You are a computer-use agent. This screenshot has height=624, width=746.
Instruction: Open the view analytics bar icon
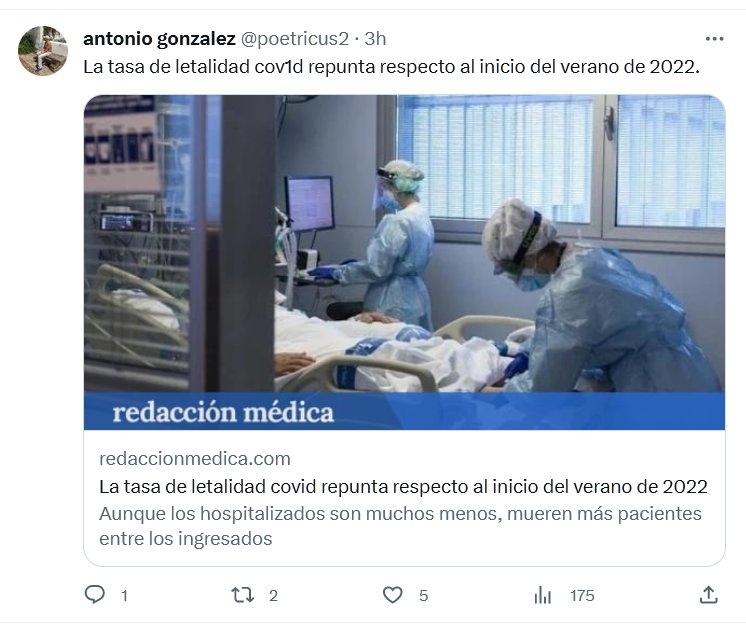pos(542,595)
